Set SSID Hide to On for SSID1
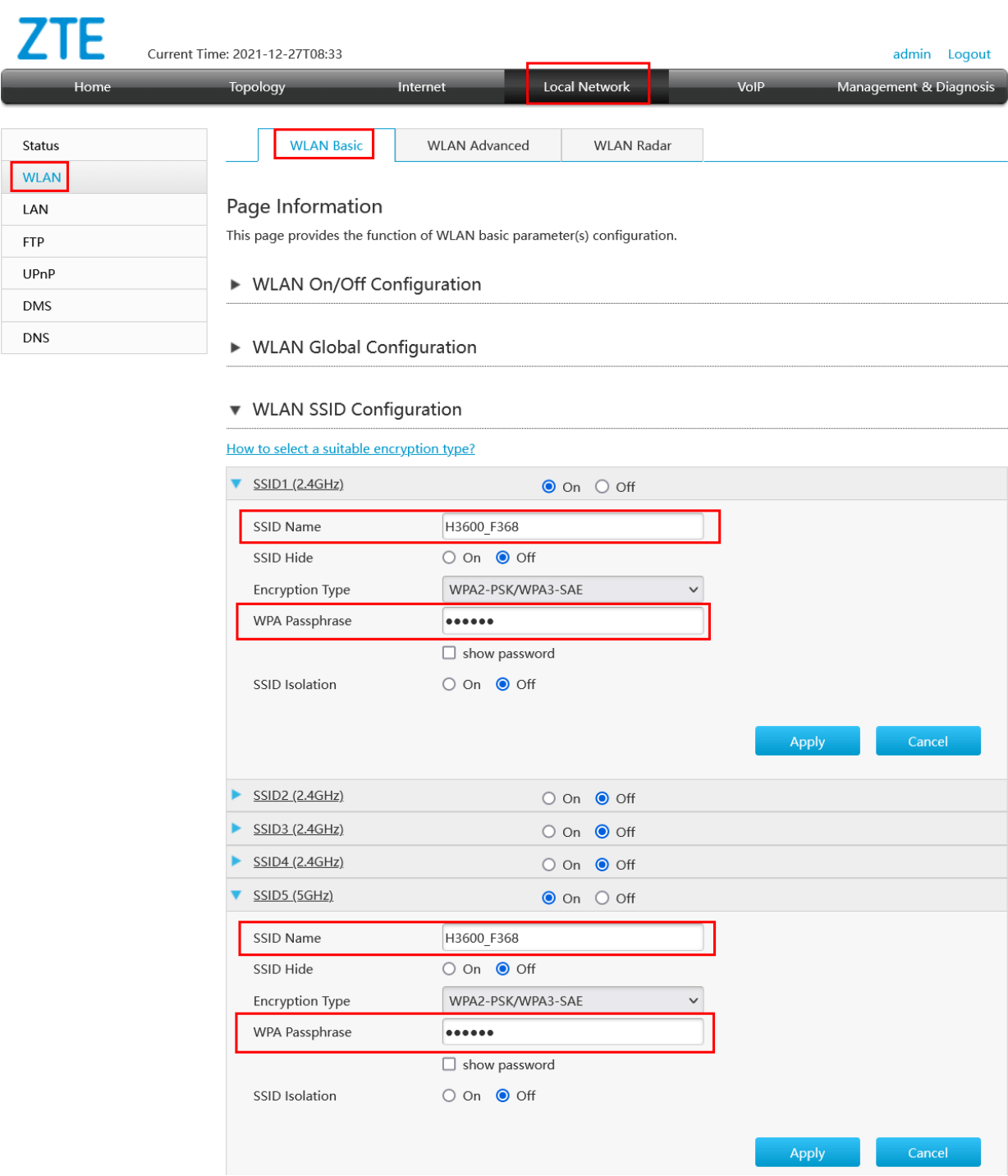1008x1176 pixels. pyautogui.click(x=449, y=558)
